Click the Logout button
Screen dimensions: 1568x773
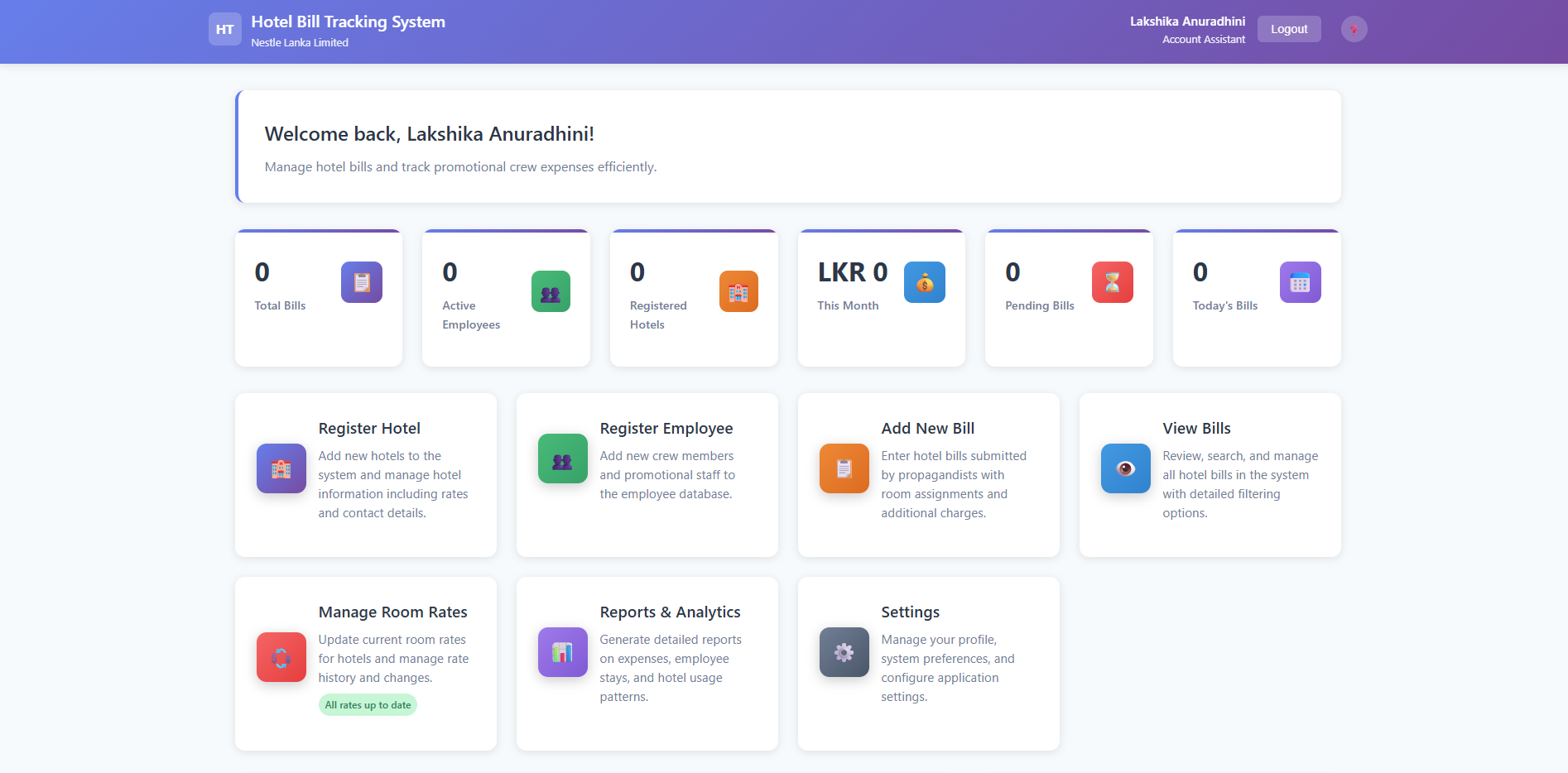point(1288,29)
